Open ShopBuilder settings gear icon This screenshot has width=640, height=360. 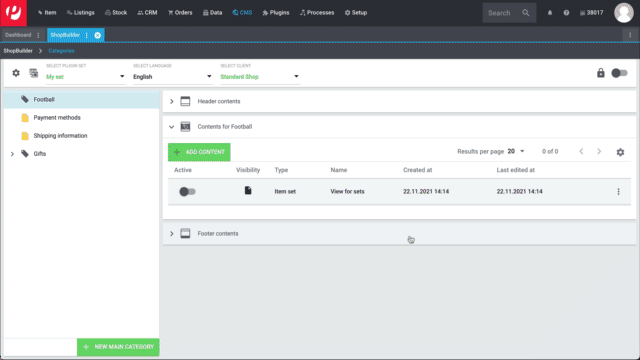click(16, 73)
